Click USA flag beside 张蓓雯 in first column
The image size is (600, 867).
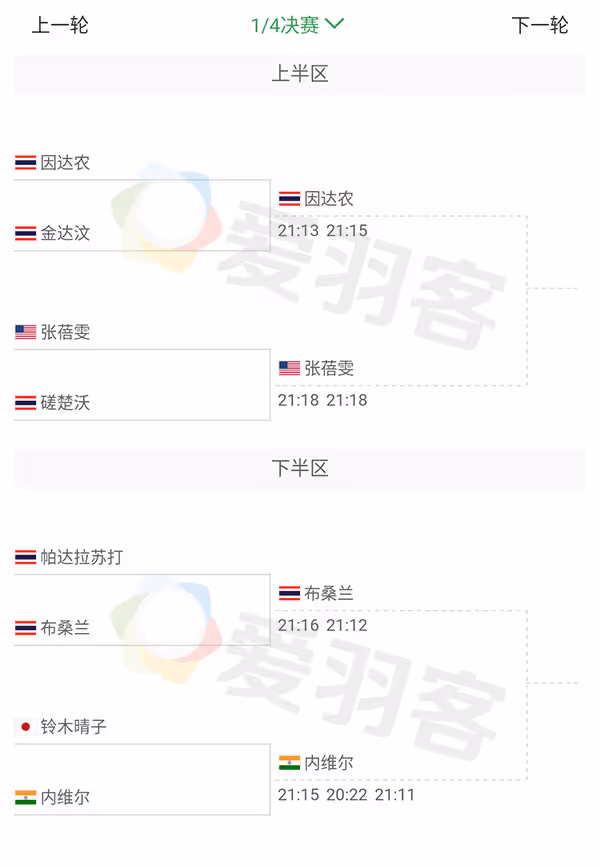(x=25, y=332)
